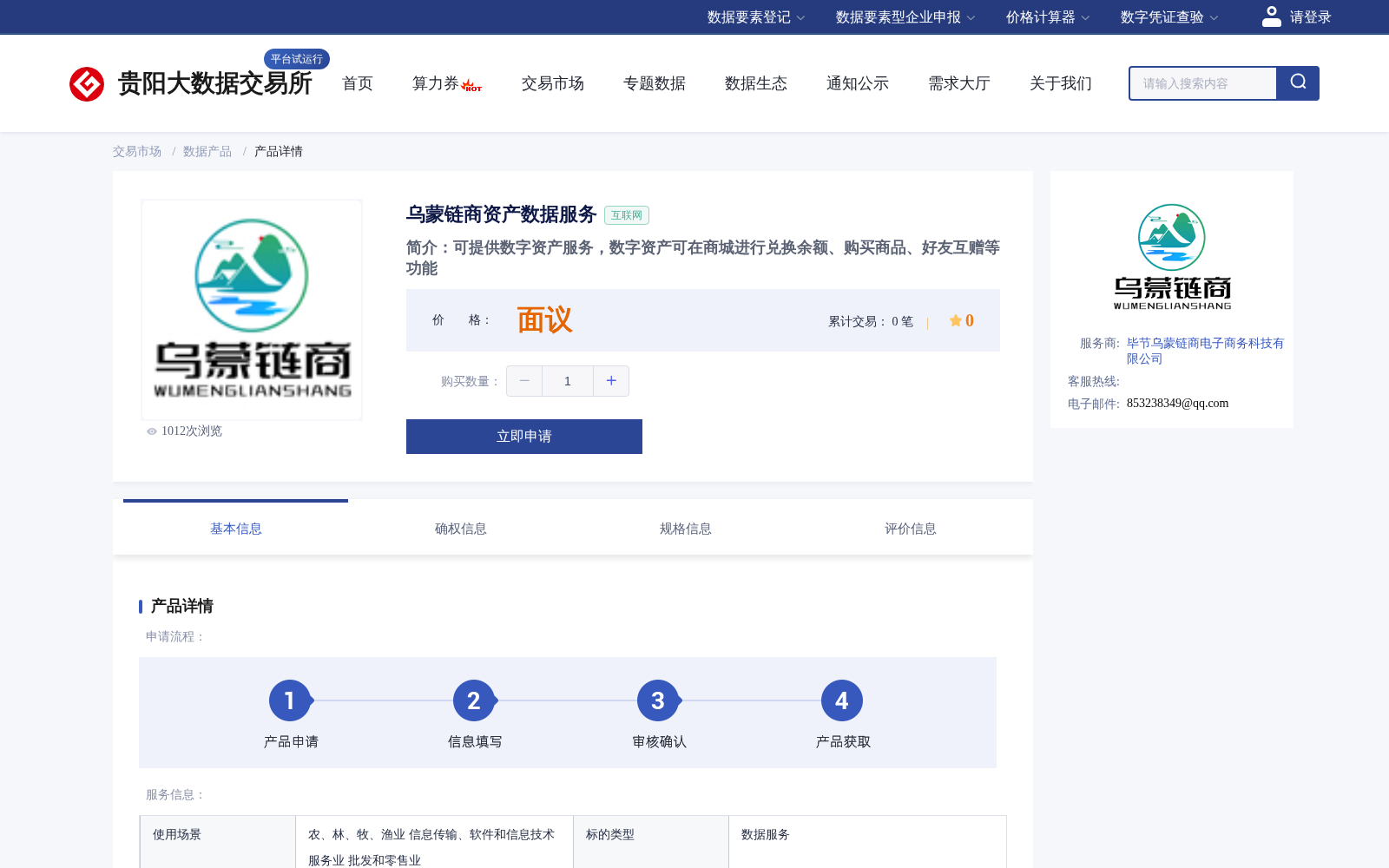Image resolution: width=1389 pixels, height=868 pixels.
Task: Click step 3 circle 审核确认
Action: point(658,700)
